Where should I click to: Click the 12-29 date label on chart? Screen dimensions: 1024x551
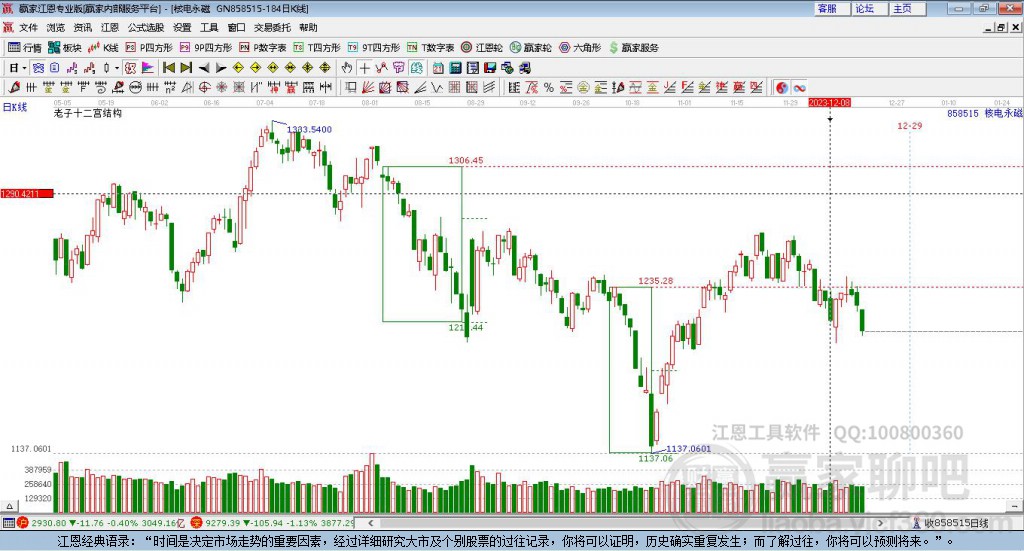point(910,126)
